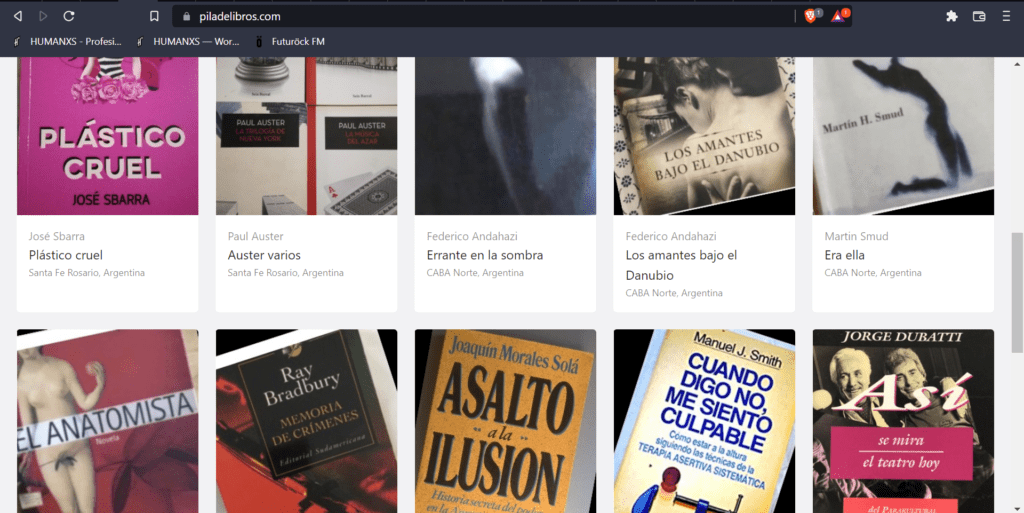1024x513 pixels.
Task: Open the HUMANXS - Profesi... bookmark
Action: (x=66, y=41)
